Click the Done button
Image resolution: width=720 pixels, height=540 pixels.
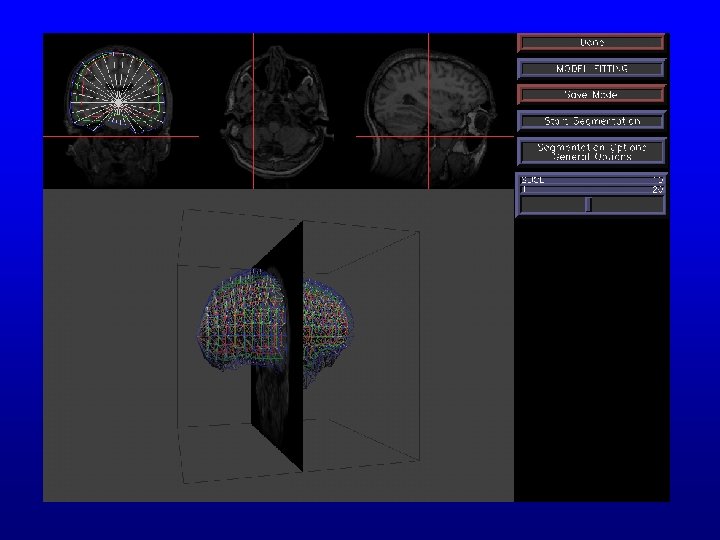coord(591,43)
